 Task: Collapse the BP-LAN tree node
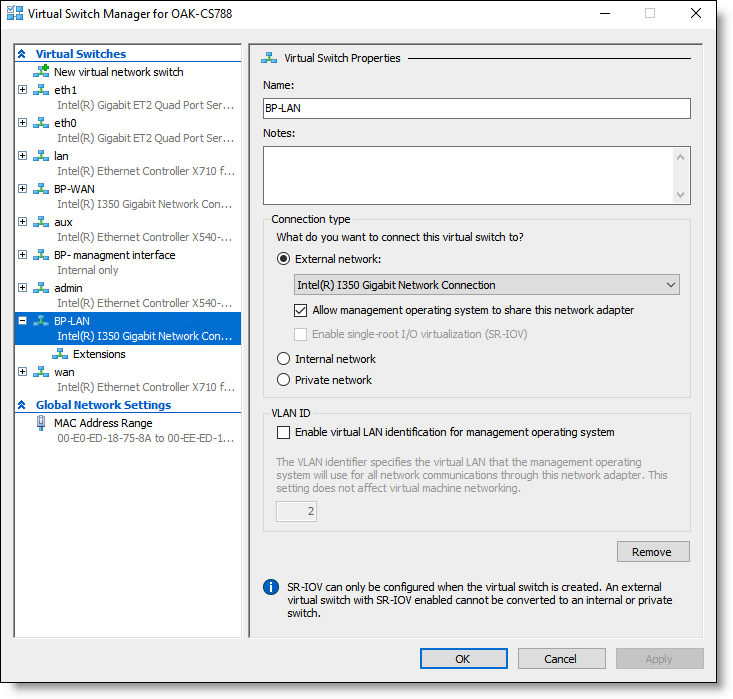[x=22, y=321]
